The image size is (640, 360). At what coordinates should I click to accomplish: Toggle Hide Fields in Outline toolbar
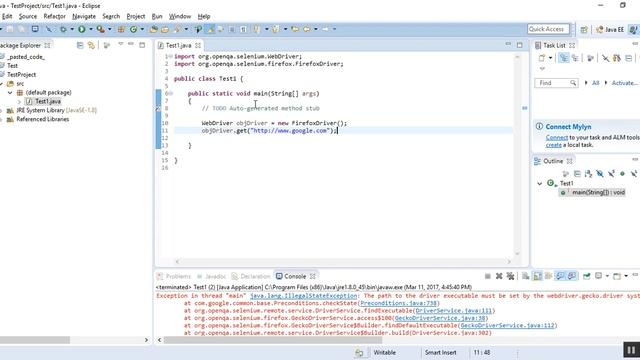(x=600, y=173)
